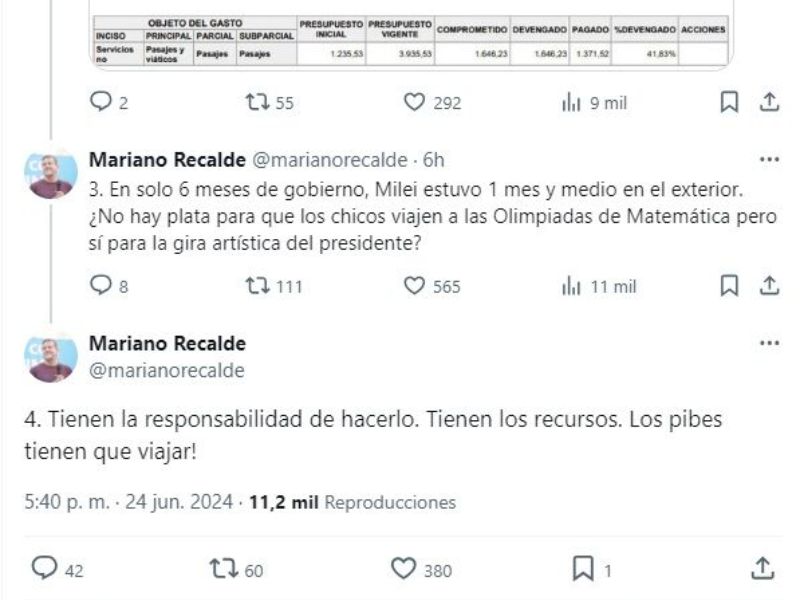Open more options menu for tweet 3
Viewport: 800px width, 600px height.
tap(769, 160)
